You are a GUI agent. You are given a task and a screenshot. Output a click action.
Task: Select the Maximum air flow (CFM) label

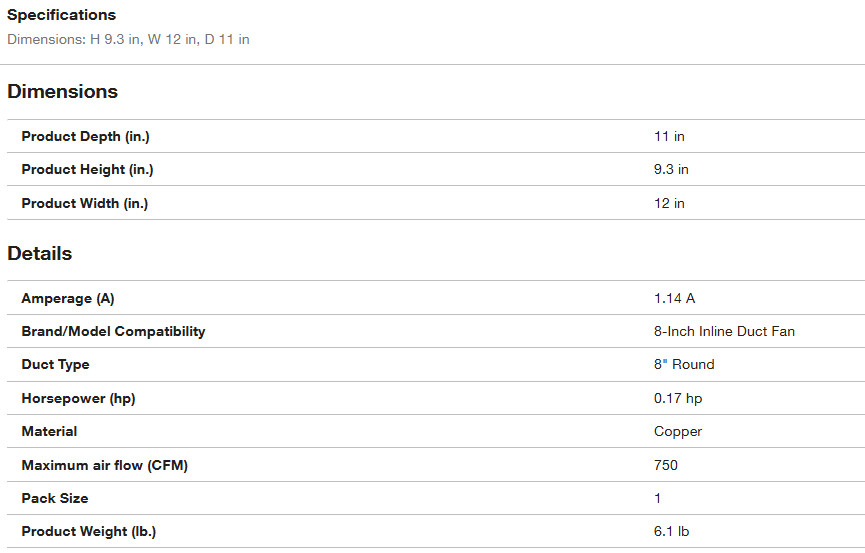click(x=104, y=465)
